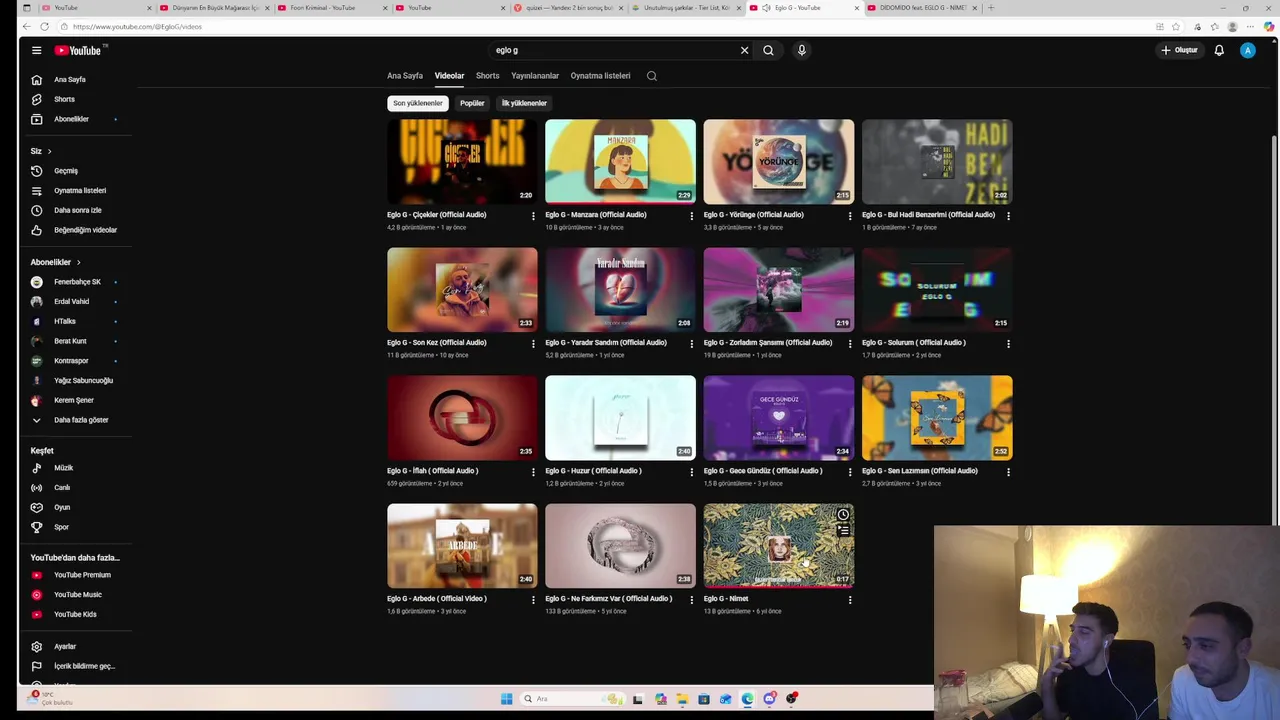Open three-dot menu for Arbede video
This screenshot has width=1280, height=720.
(533, 599)
